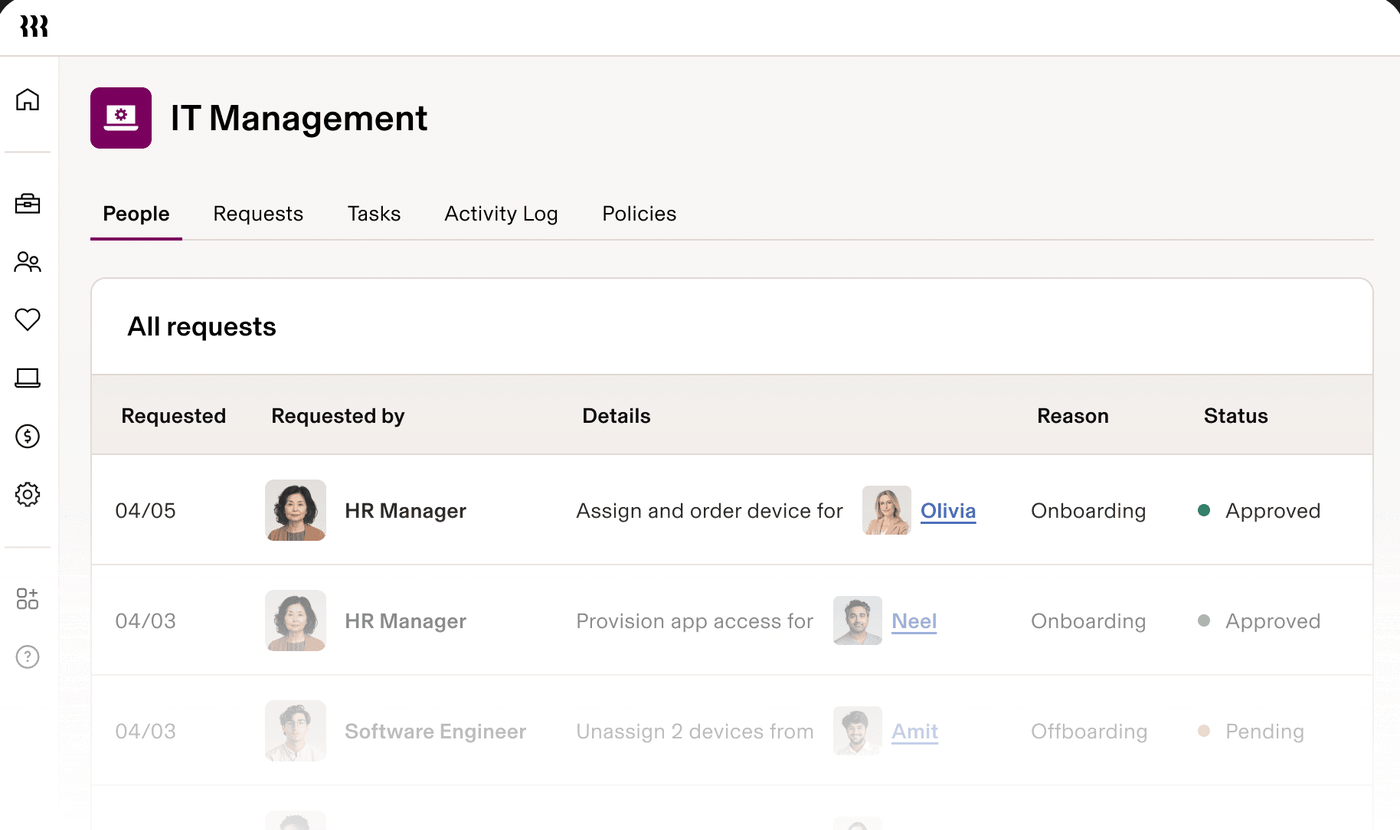The width and height of the screenshot is (1400, 830).
Task: Click 'Unassign 2 devices from' text
Action: point(695,731)
